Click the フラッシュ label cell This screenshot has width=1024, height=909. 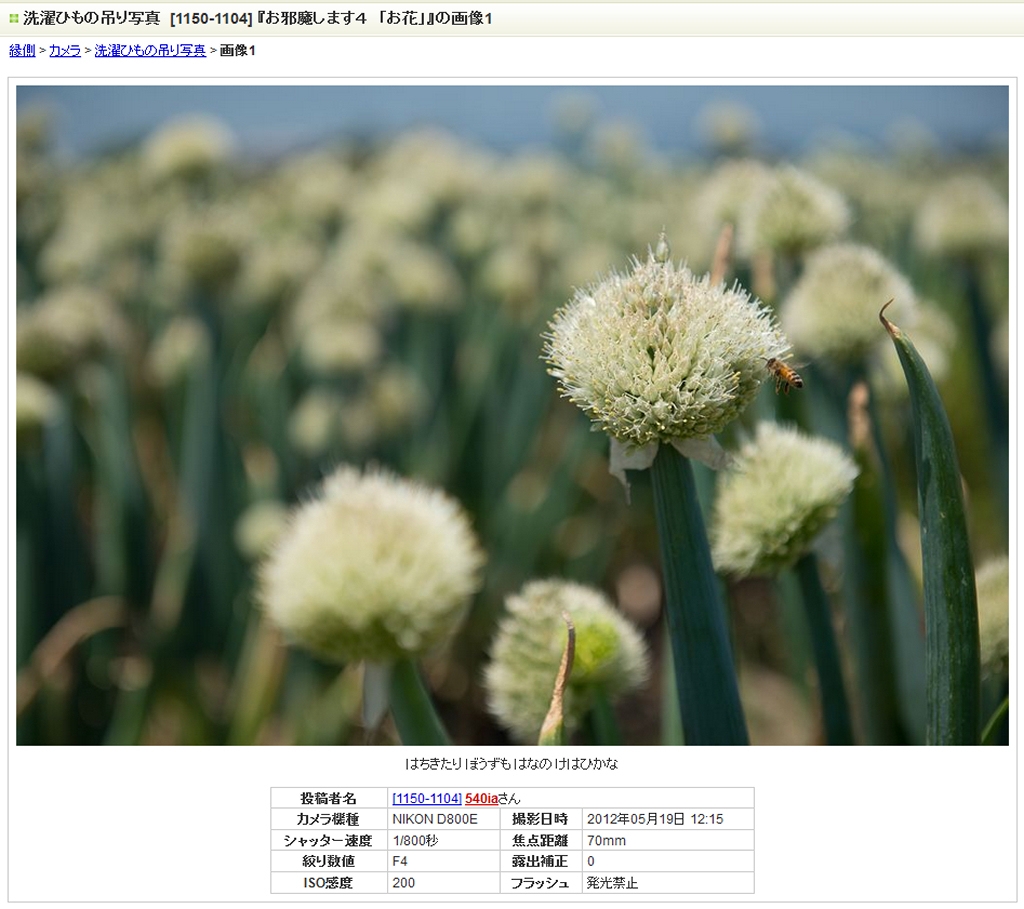point(540,883)
